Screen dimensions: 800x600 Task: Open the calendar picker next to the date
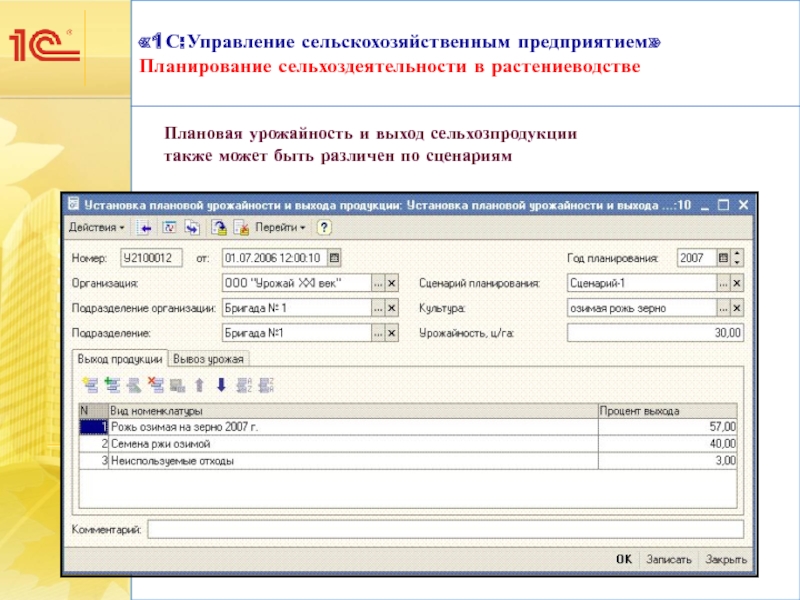[x=334, y=258]
